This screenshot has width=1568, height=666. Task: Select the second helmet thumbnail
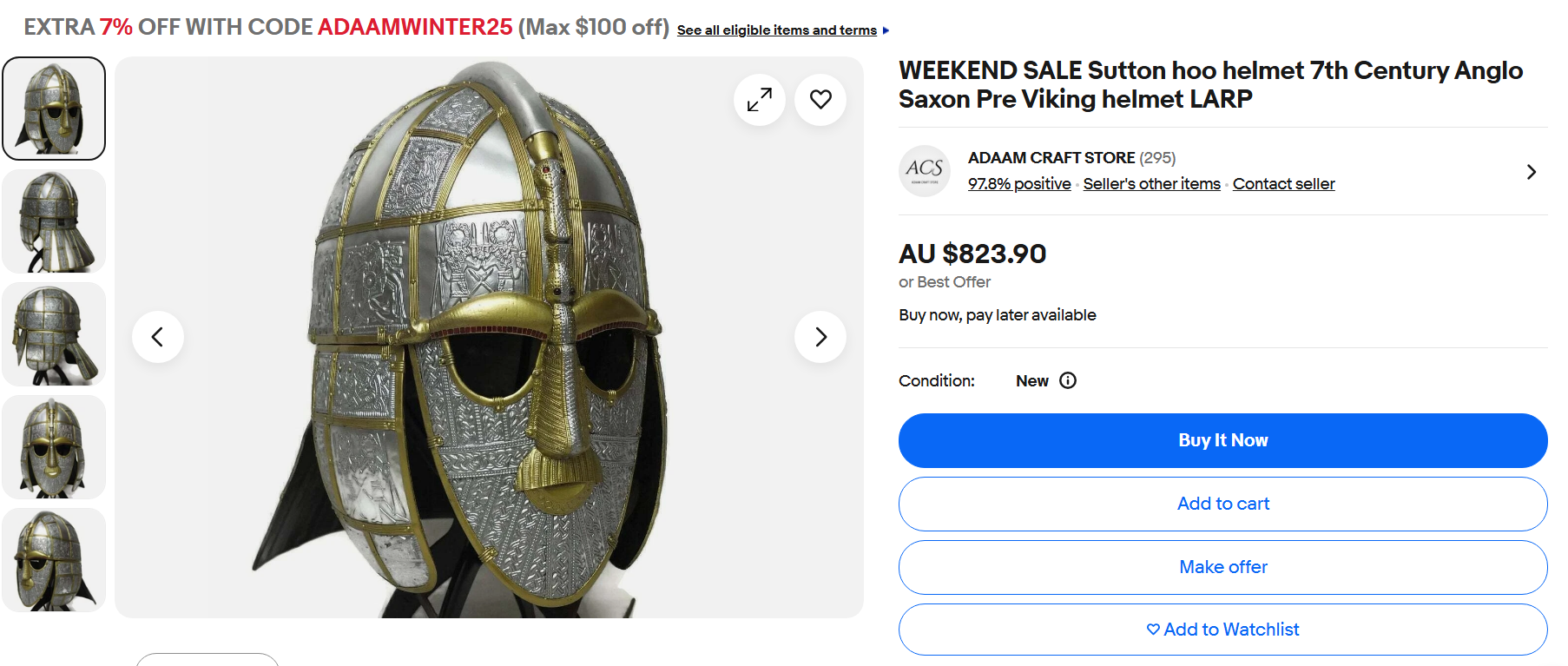(x=54, y=221)
